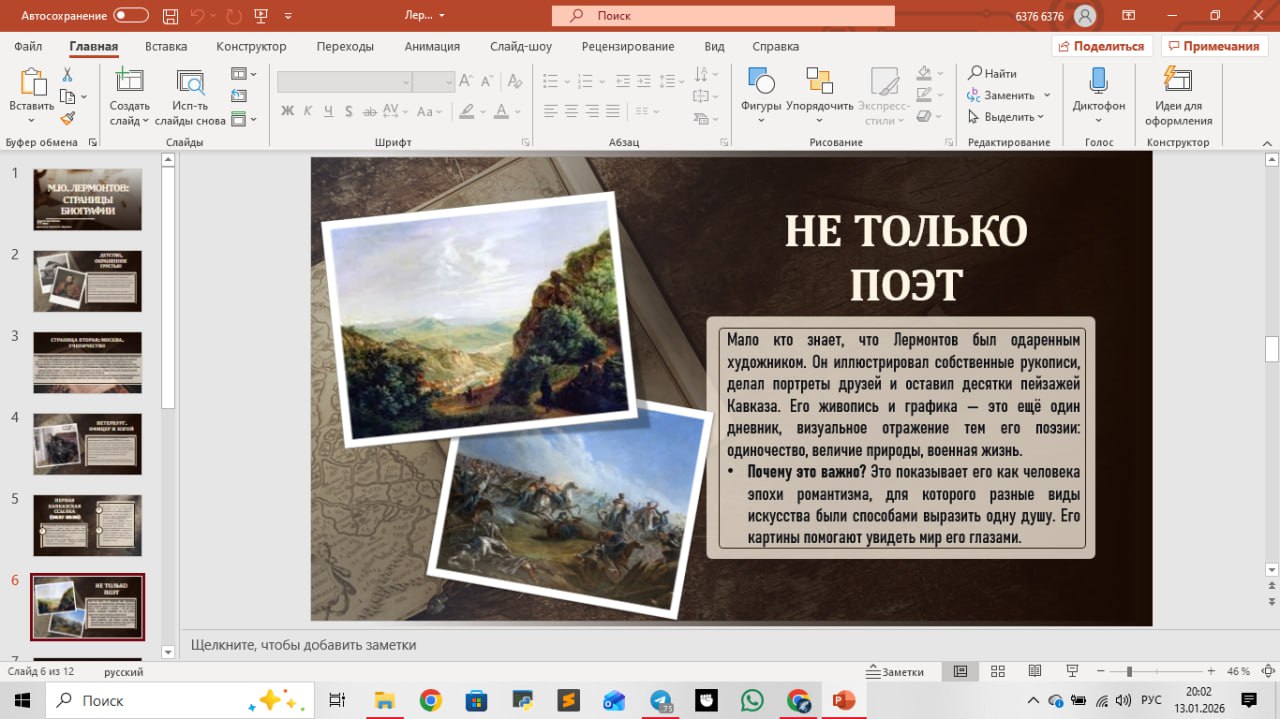Image resolution: width=1280 pixels, height=719 pixels.
Task: Click the Dictate (Диктофон) microphone icon
Action: click(x=1098, y=82)
